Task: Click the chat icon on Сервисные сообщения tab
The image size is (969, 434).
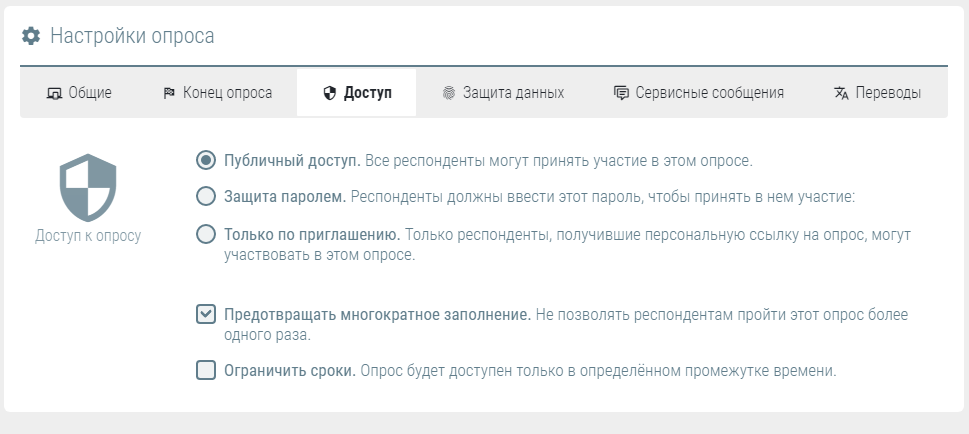Action: point(621,93)
